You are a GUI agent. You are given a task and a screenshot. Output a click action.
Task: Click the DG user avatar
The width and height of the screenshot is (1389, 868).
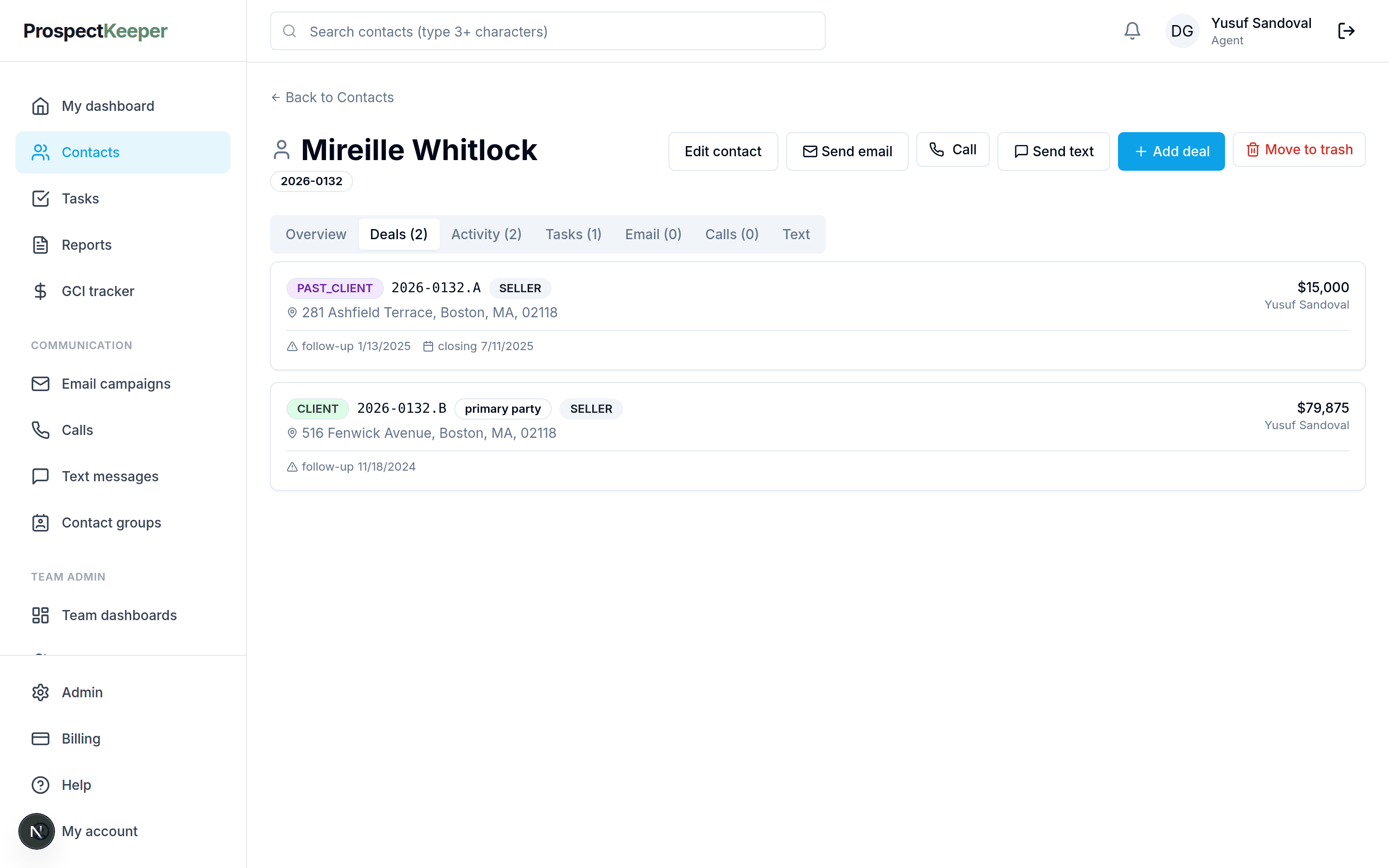click(x=1182, y=31)
